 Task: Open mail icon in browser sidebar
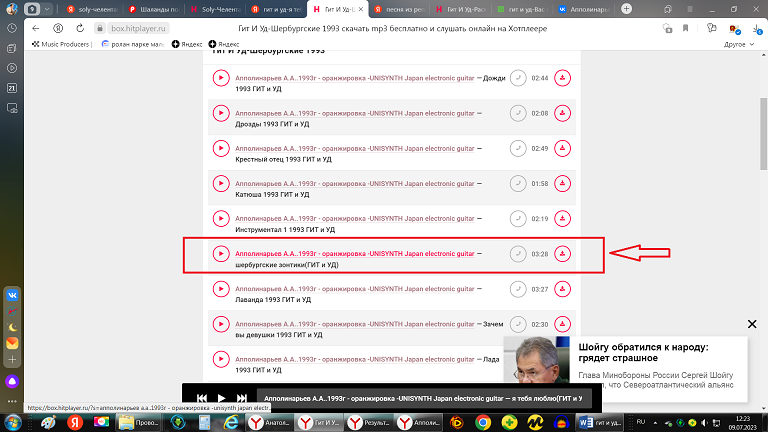[12, 343]
